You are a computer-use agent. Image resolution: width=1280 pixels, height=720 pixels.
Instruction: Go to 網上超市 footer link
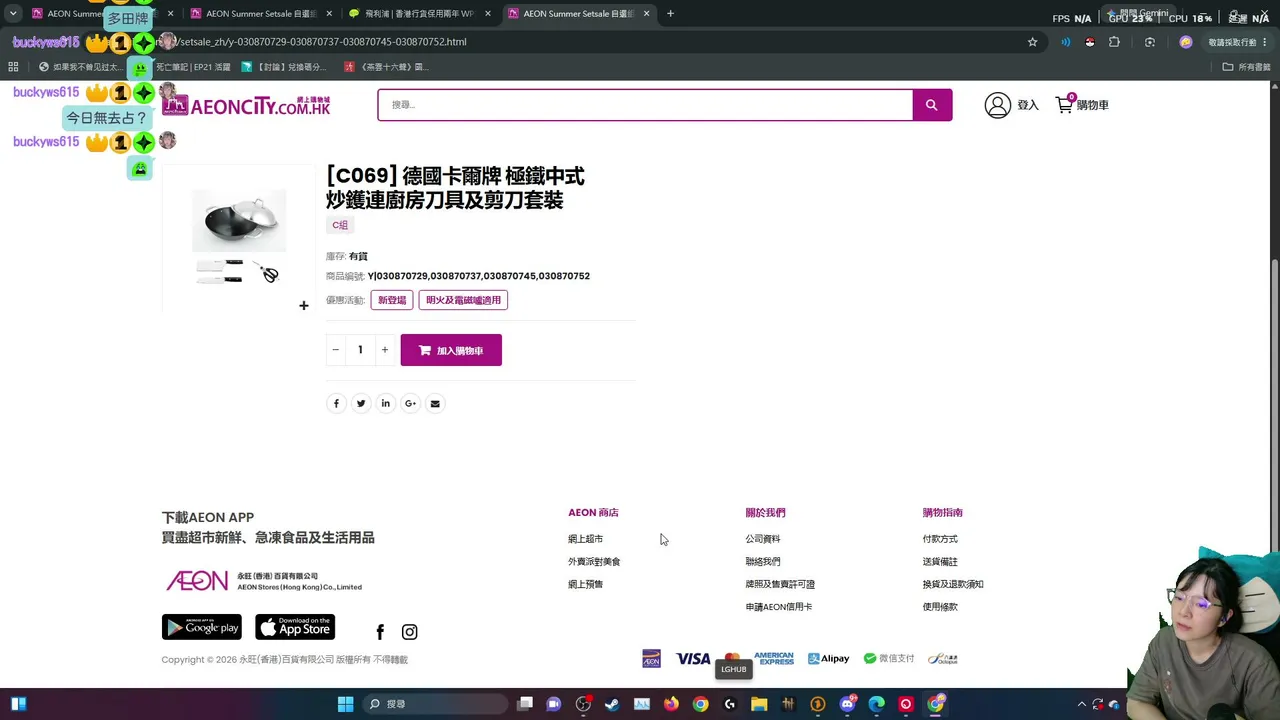point(585,539)
